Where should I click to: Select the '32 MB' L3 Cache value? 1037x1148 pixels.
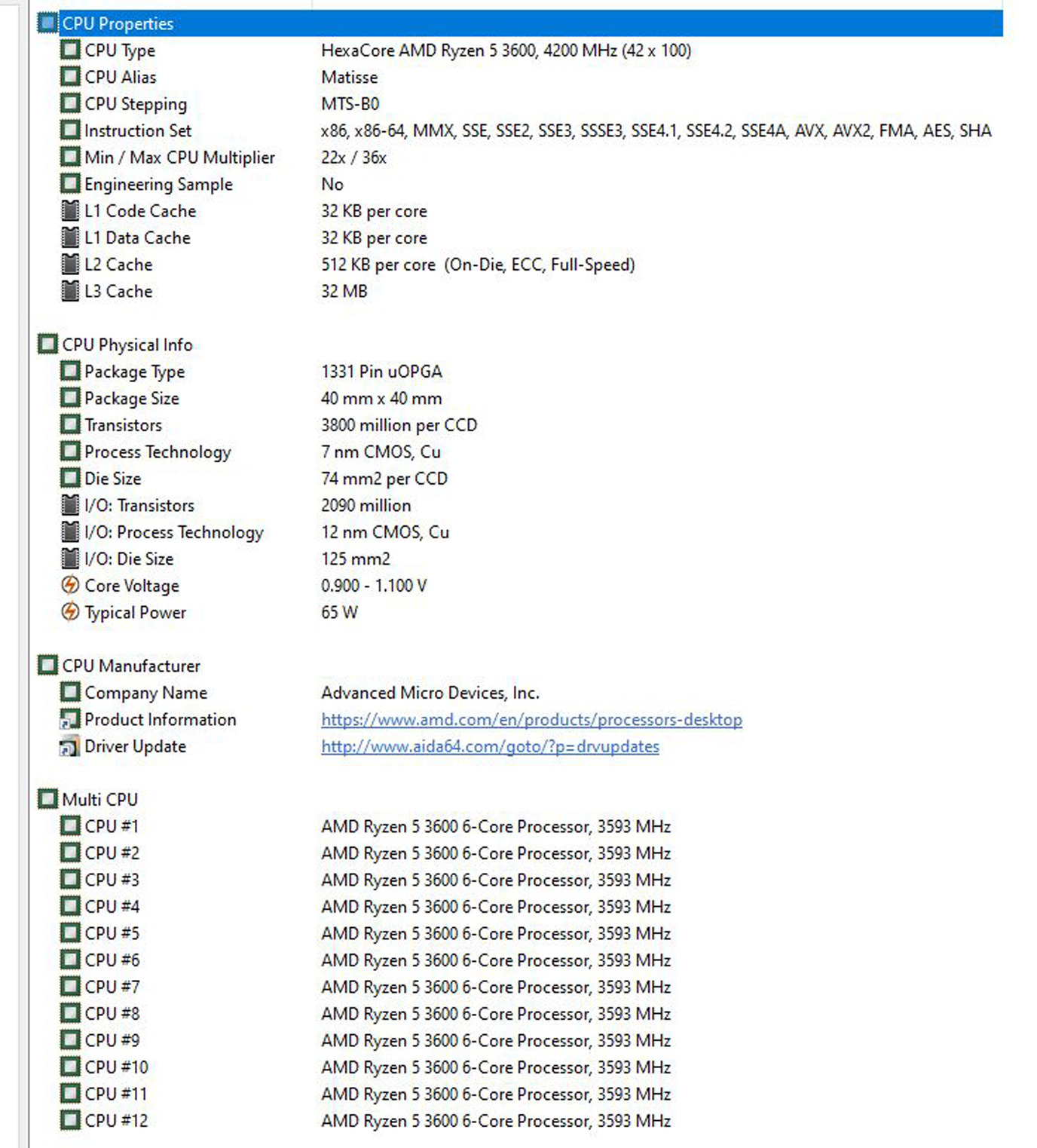coord(344,291)
